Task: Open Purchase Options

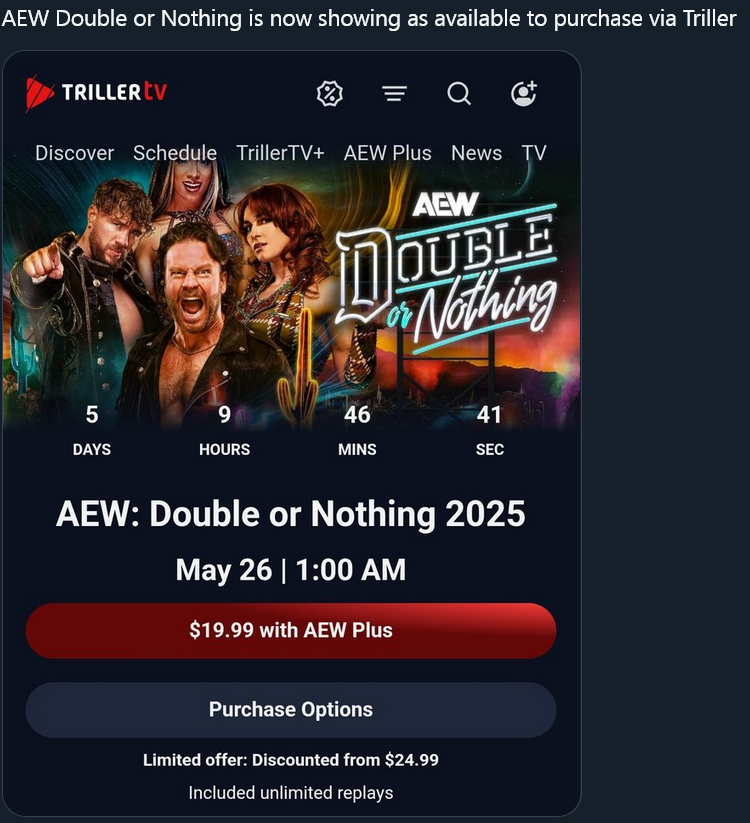Action: coord(291,710)
